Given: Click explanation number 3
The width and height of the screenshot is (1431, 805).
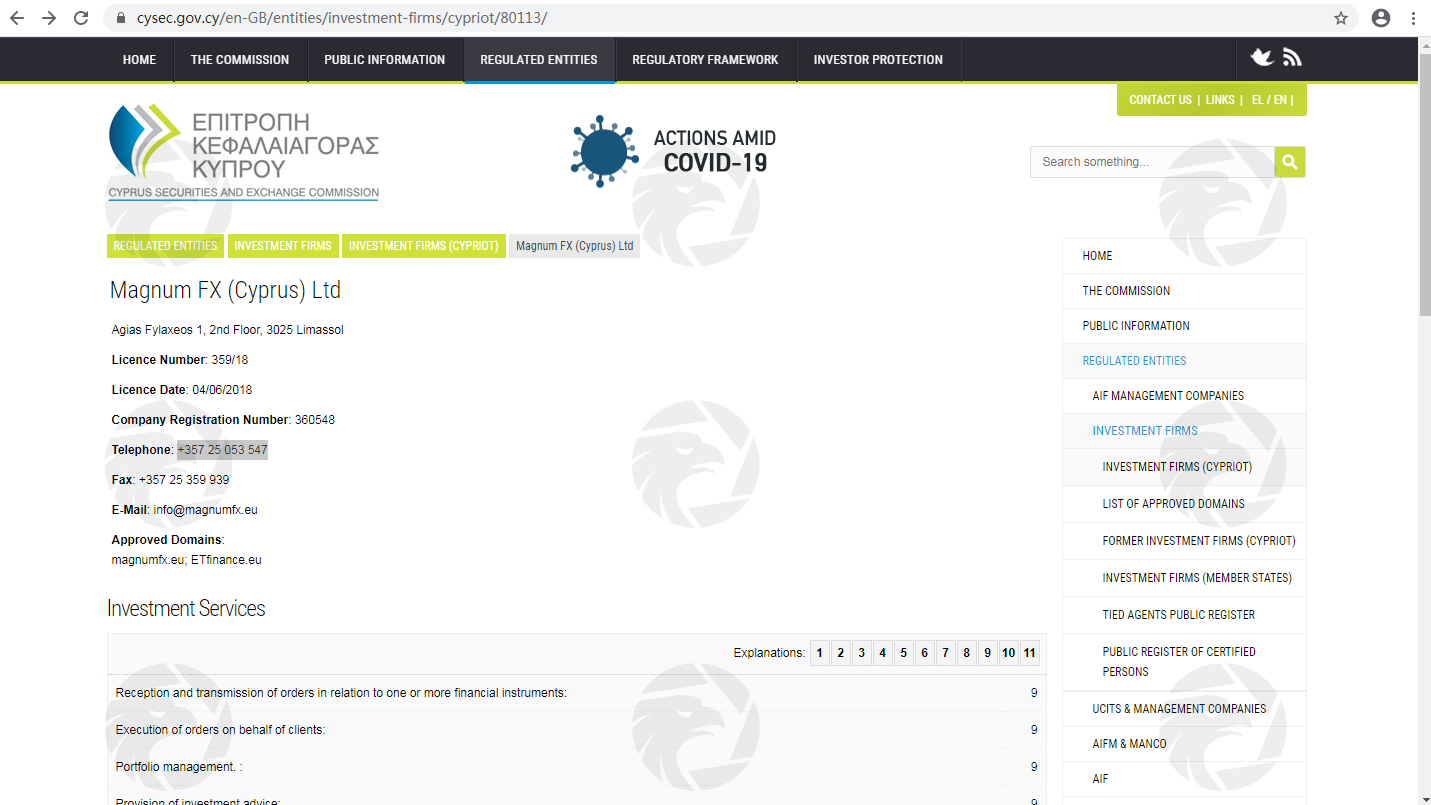Looking at the screenshot, I should (862, 653).
